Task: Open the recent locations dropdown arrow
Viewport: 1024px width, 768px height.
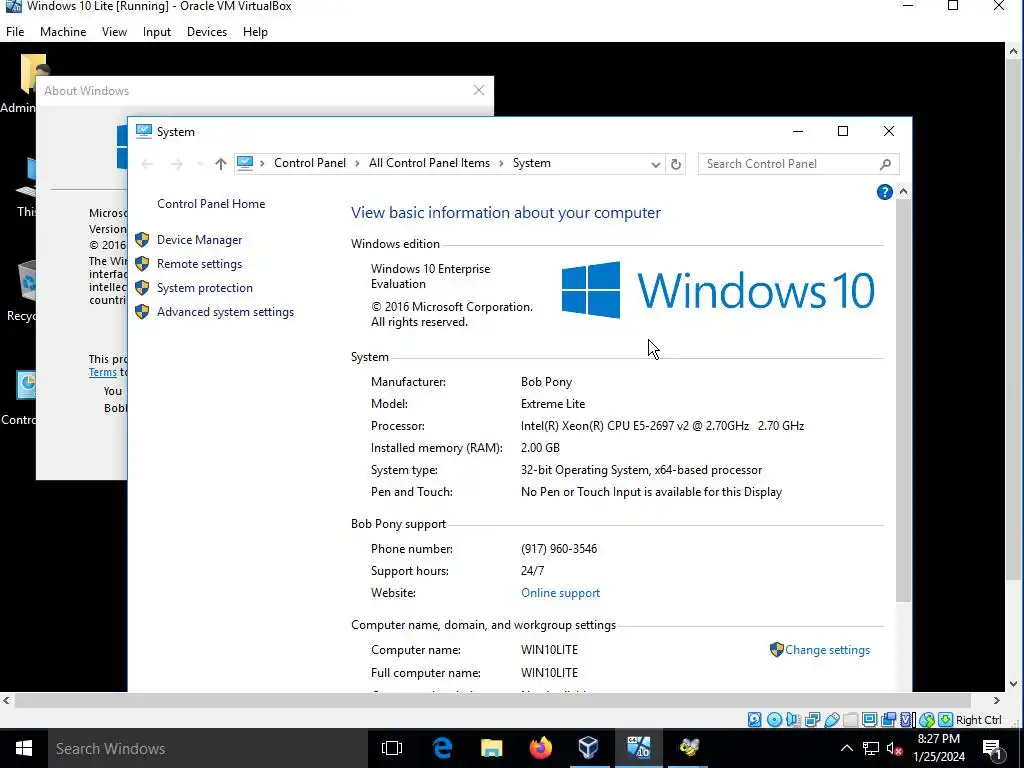Action: [x=199, y=165]
